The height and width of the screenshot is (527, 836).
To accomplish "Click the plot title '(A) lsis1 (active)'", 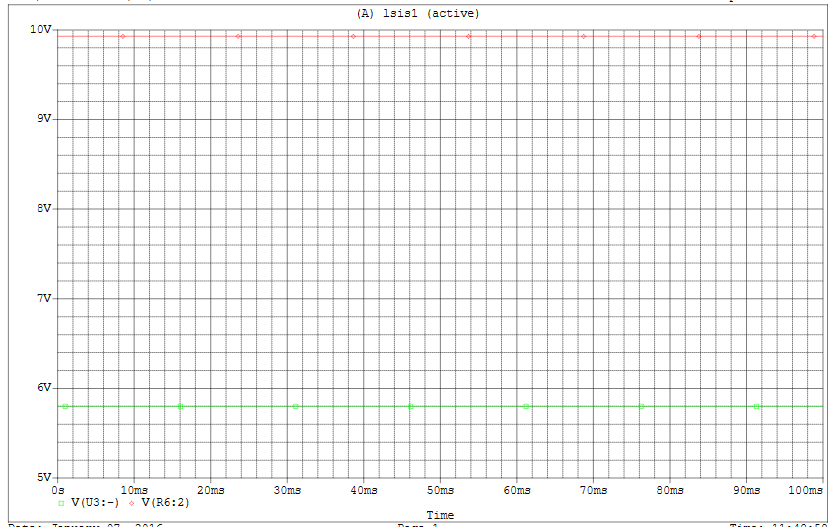I will 417,13.
